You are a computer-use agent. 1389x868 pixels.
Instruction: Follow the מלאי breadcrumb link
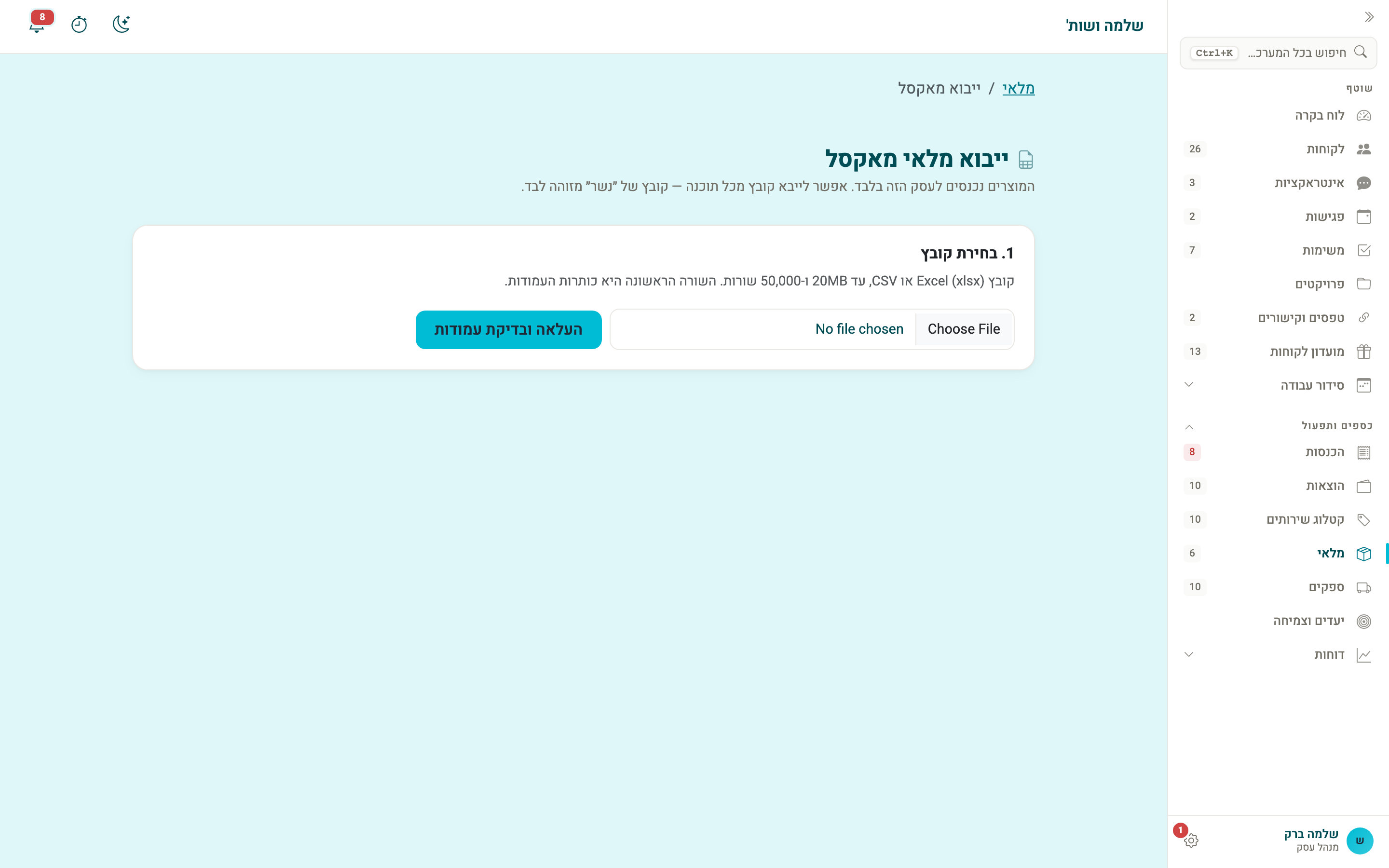tap(1018, 88)
